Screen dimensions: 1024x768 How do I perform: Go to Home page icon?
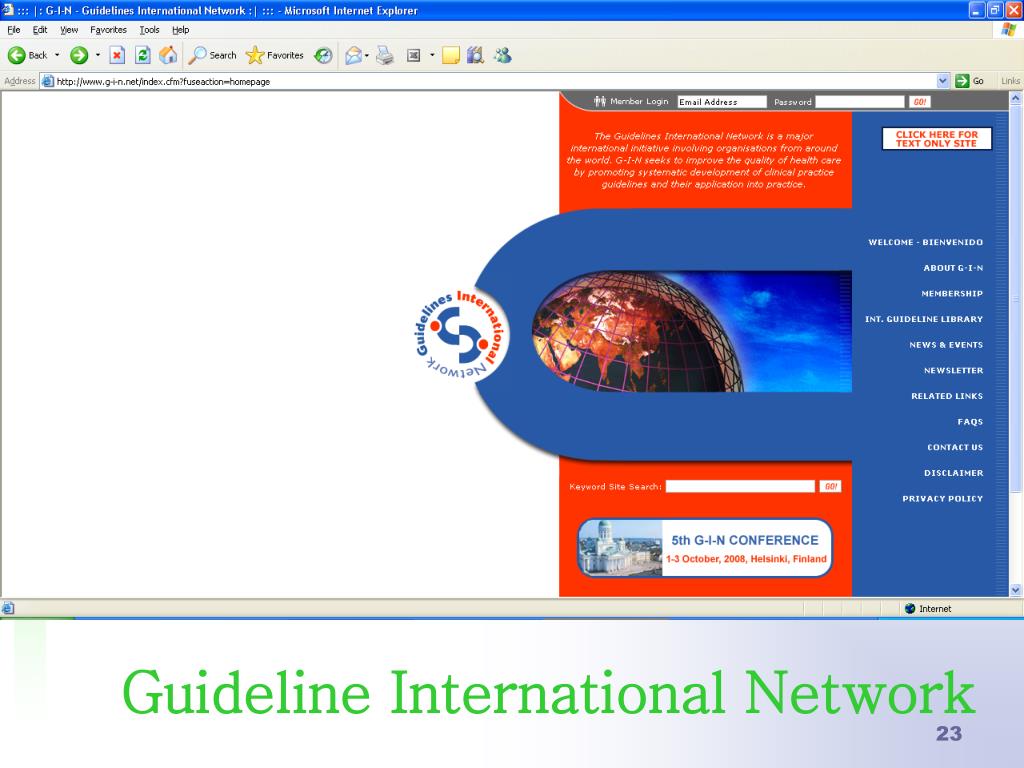point(168,56)
